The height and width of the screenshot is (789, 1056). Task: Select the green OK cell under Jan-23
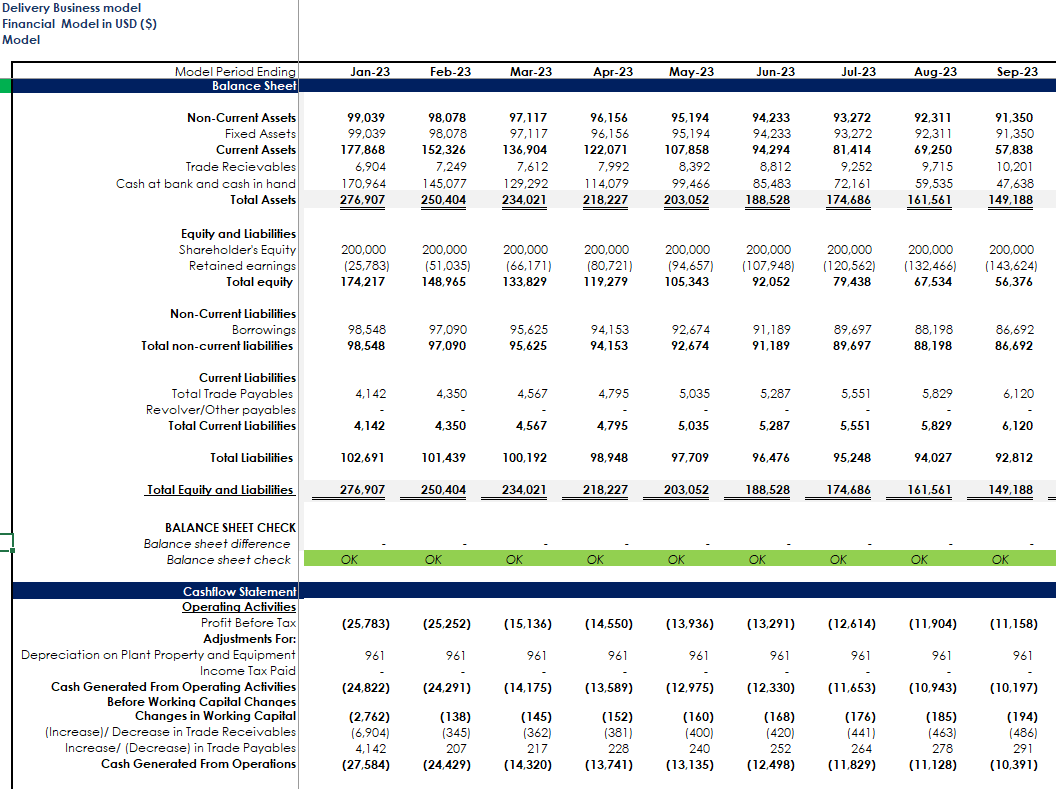click(x=349, y=560)
